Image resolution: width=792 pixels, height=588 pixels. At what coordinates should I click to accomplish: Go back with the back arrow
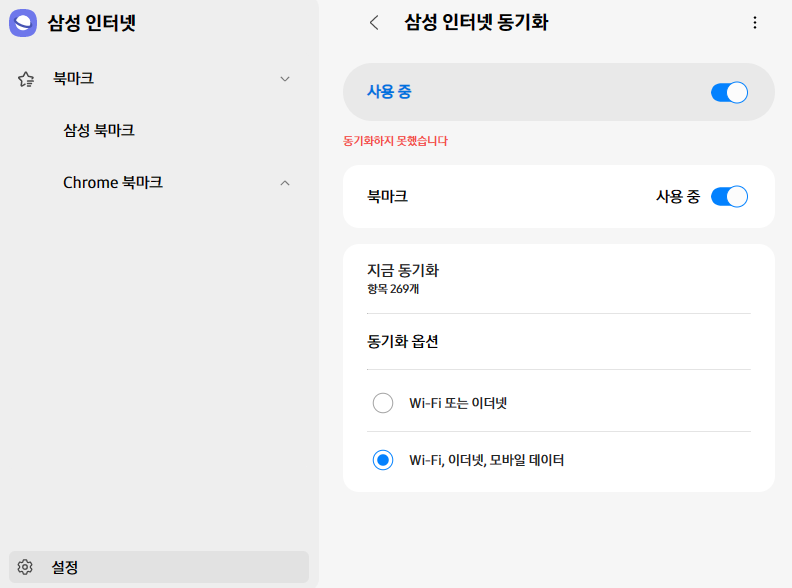click(x=374, y=23)
